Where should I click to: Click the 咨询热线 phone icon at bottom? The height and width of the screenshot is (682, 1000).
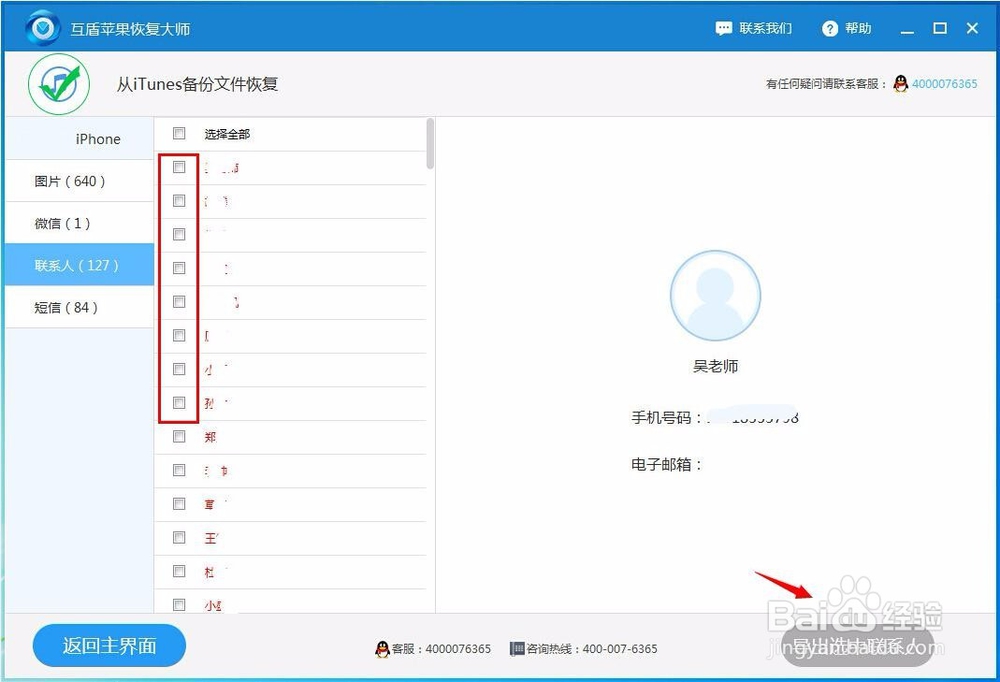(x=516, y=648)
